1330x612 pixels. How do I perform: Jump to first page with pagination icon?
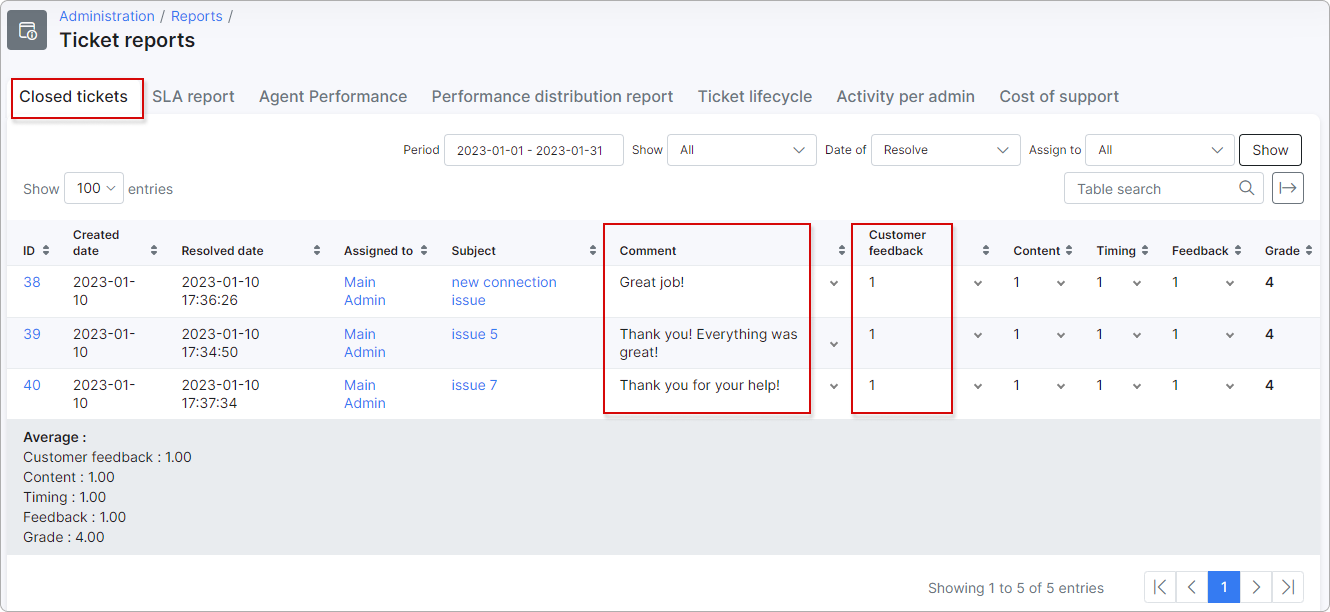(x=1159, y=587)
